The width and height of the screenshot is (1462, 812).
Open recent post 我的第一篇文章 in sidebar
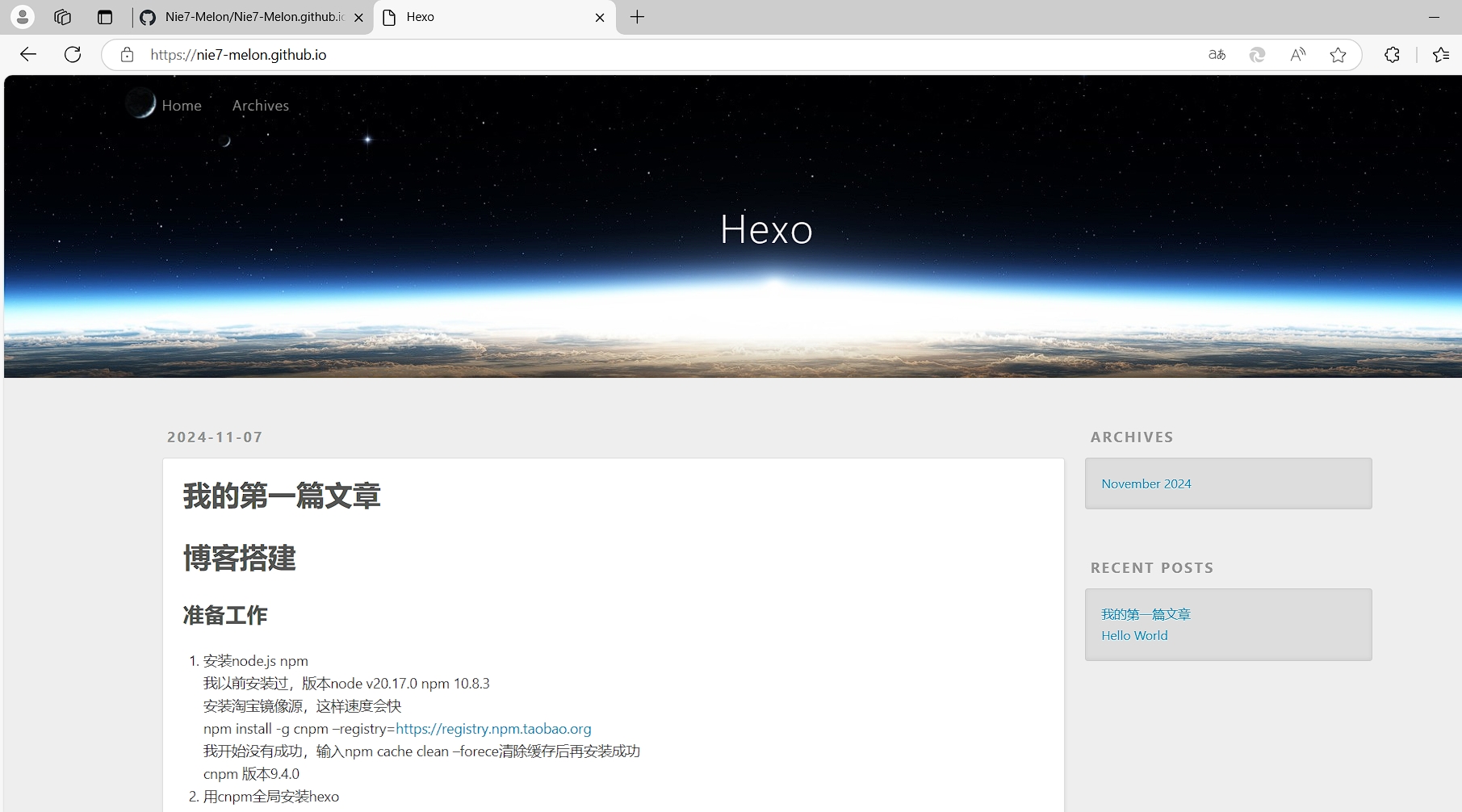point(1146,614)
